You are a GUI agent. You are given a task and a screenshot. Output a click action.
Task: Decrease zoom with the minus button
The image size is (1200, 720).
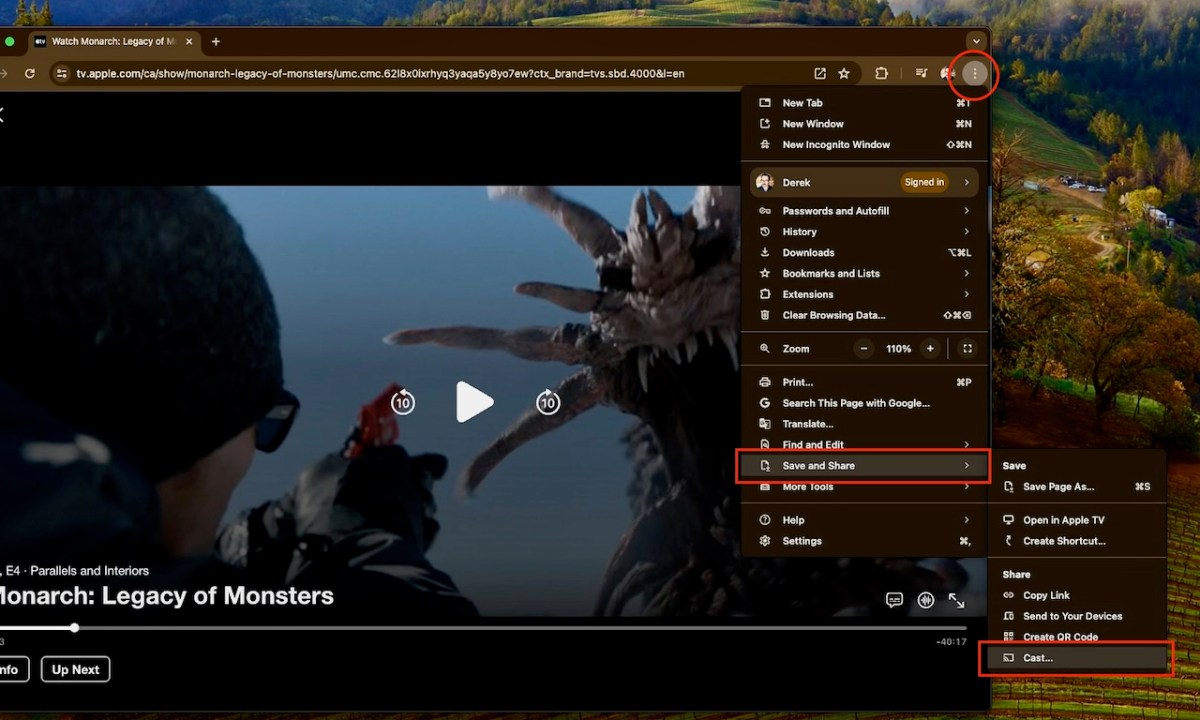864,349
